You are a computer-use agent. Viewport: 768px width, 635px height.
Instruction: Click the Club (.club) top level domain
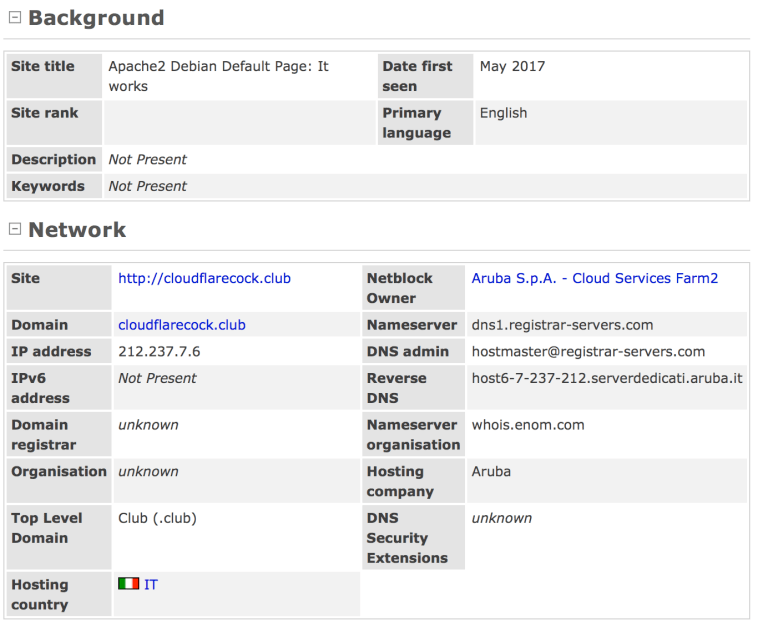pos(157,518)
